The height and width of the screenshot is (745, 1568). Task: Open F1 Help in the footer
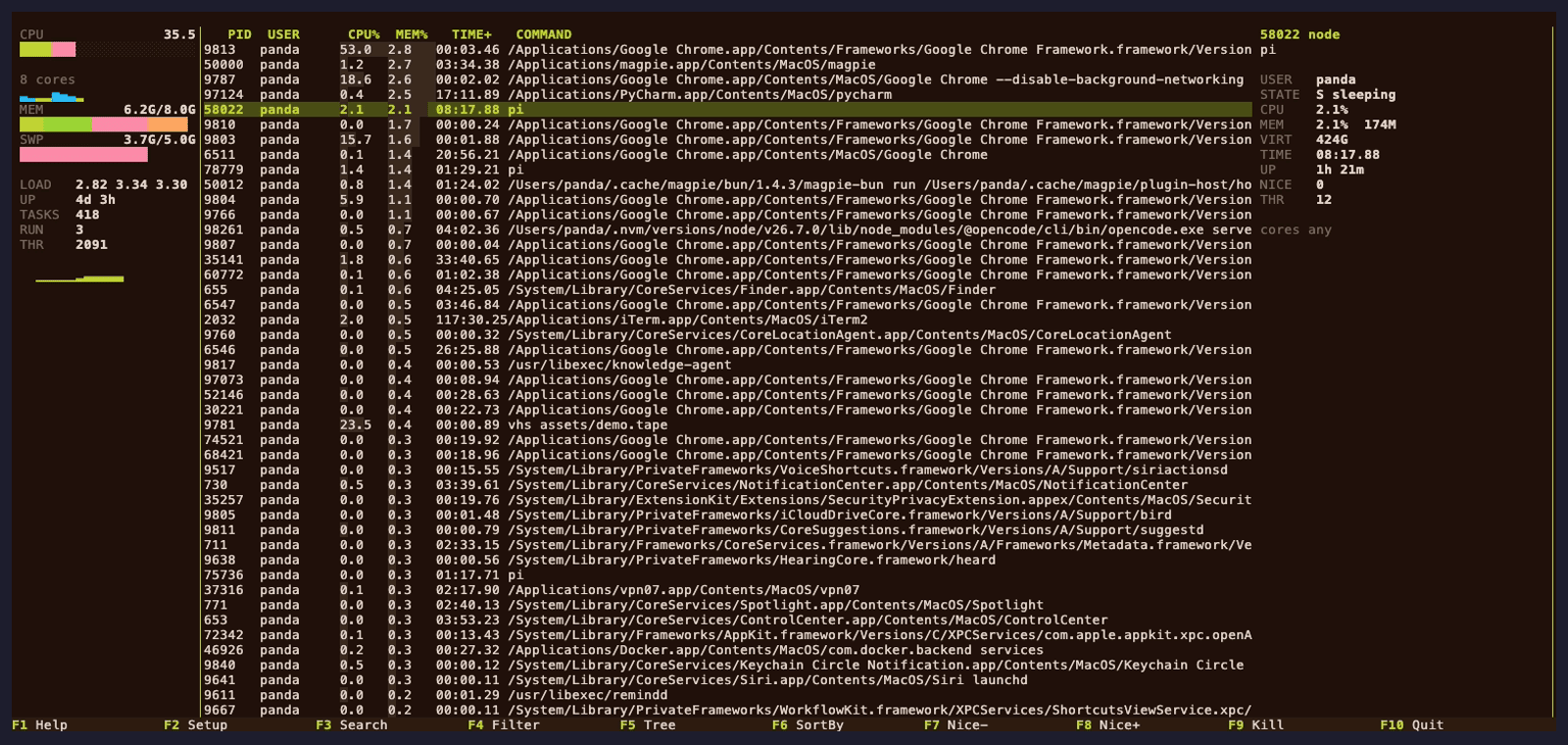(39, 725)
